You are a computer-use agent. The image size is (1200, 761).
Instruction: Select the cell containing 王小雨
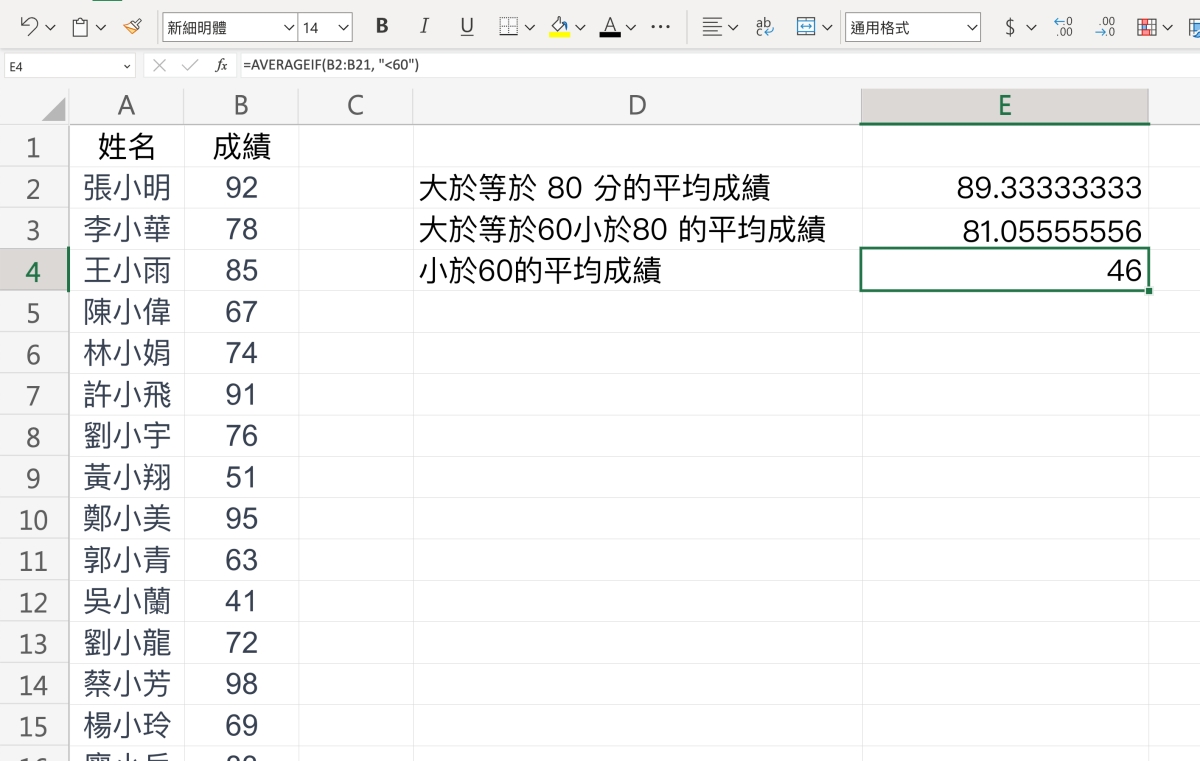coord(126,271)
